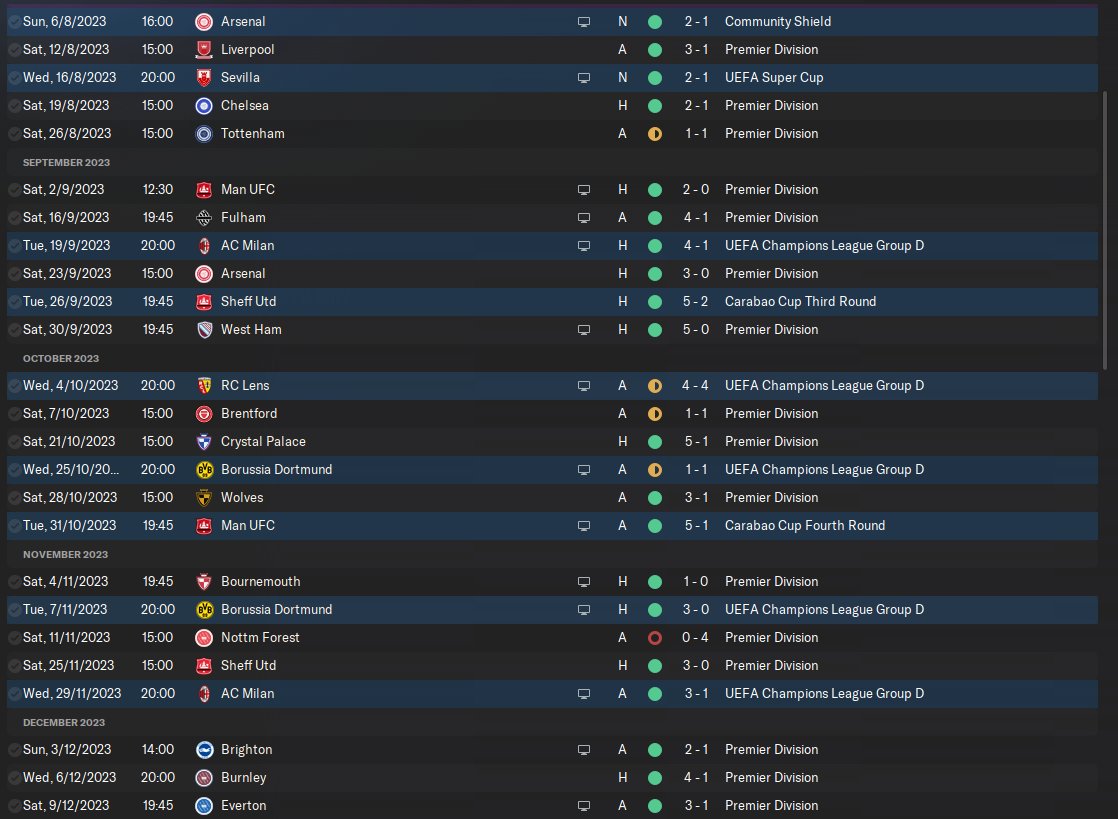Screen dimensions: 1118x819
Task: Select the DECEMBER 2023 month header
Action: tap(63, 723)
